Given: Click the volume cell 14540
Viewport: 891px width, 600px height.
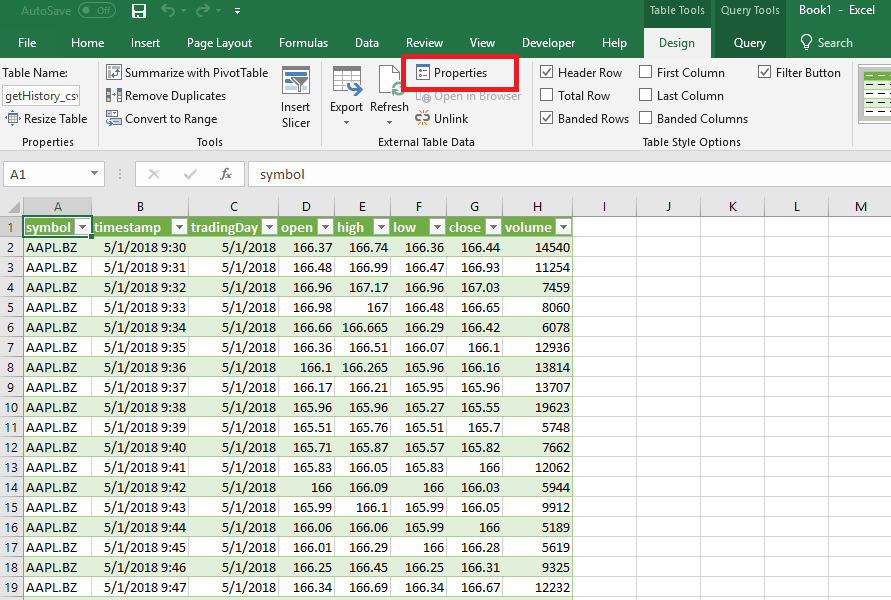Looking at the screenshot, I should pyautogui.click(x=538, y=247).
